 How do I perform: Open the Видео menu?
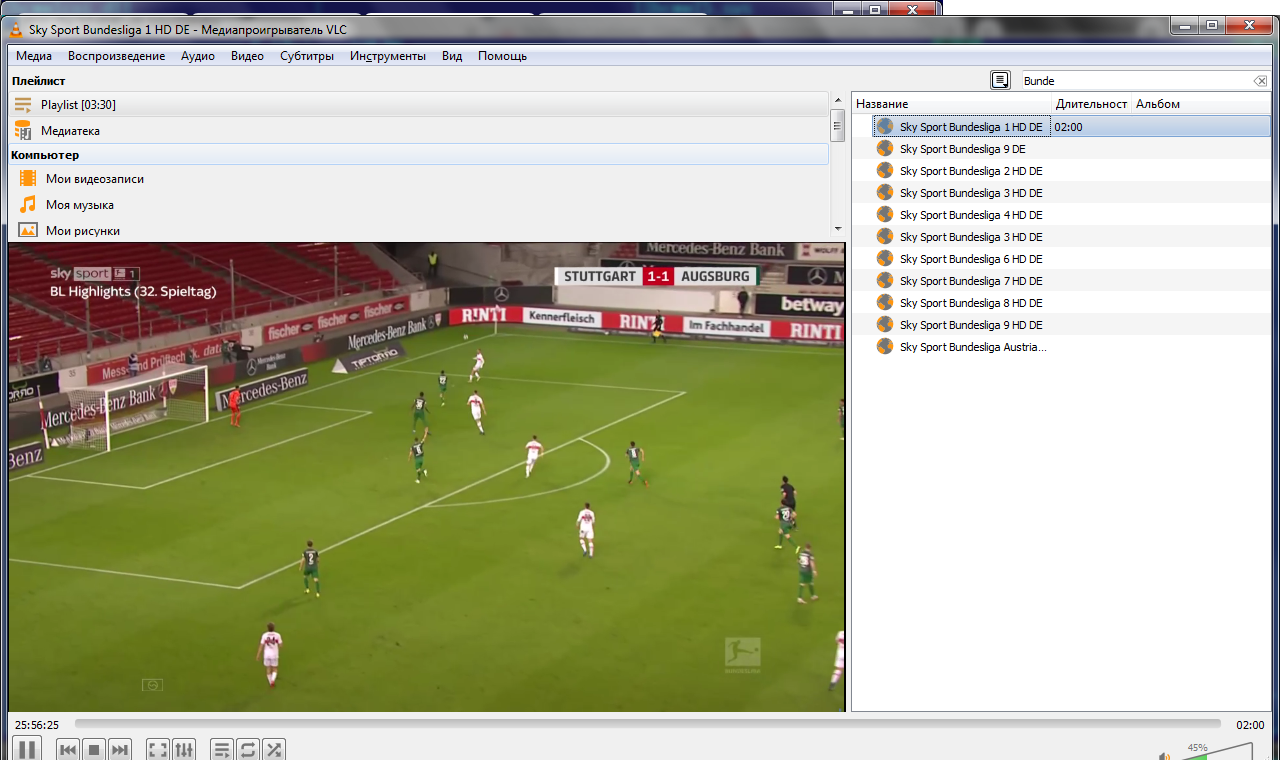(x=247, y=56)
